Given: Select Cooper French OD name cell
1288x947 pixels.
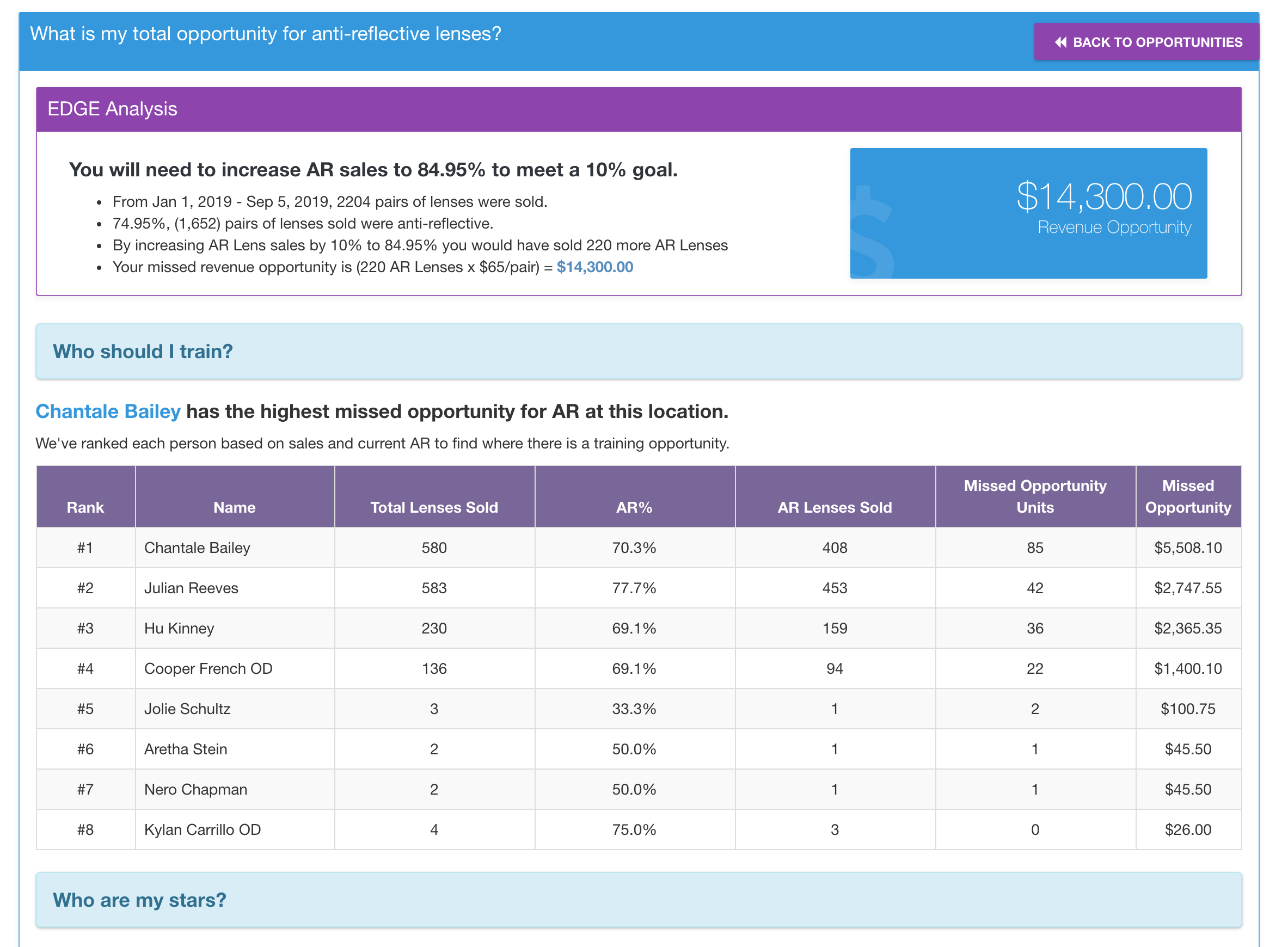Looking at the screenshot, I should click(x=235, y=668).
